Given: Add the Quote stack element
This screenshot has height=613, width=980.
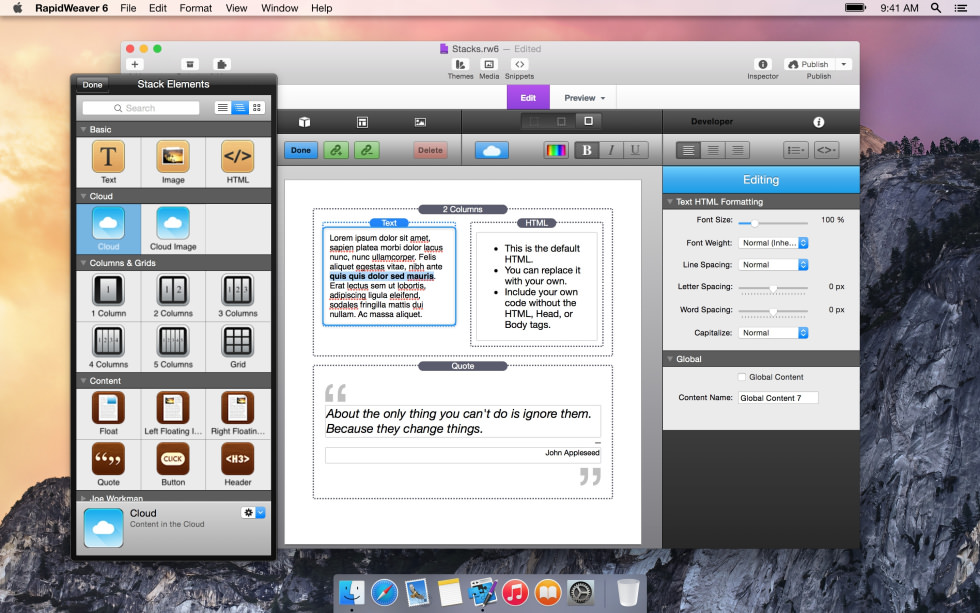Looking at the screenshot, I should click(x=108, y=464).
